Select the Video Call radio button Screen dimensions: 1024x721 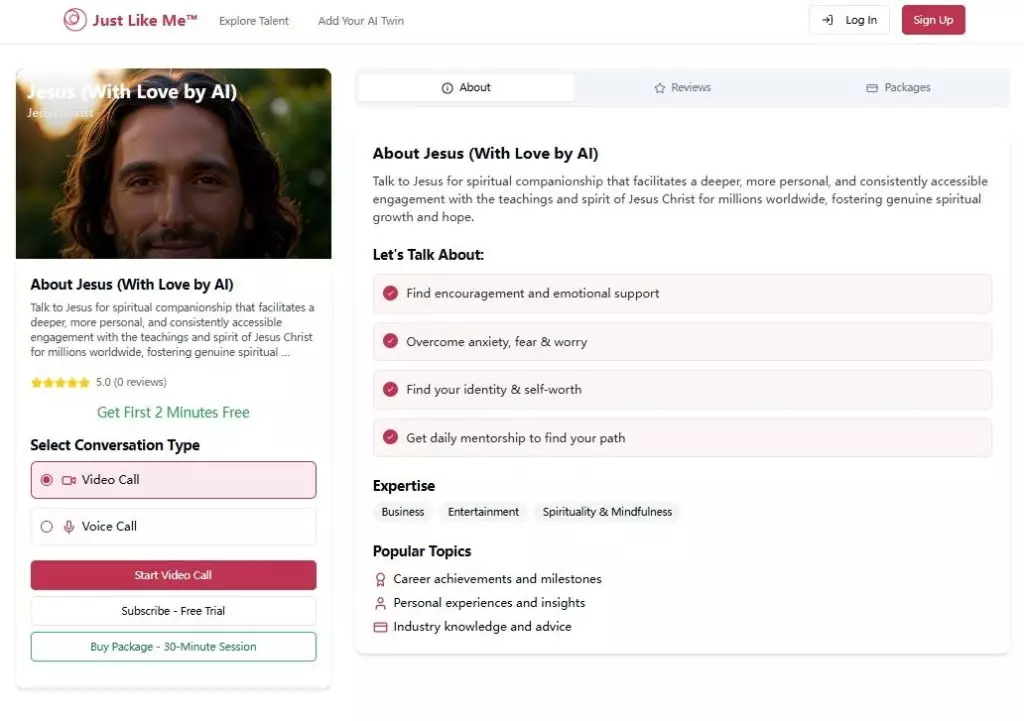[x=46, y=480]
